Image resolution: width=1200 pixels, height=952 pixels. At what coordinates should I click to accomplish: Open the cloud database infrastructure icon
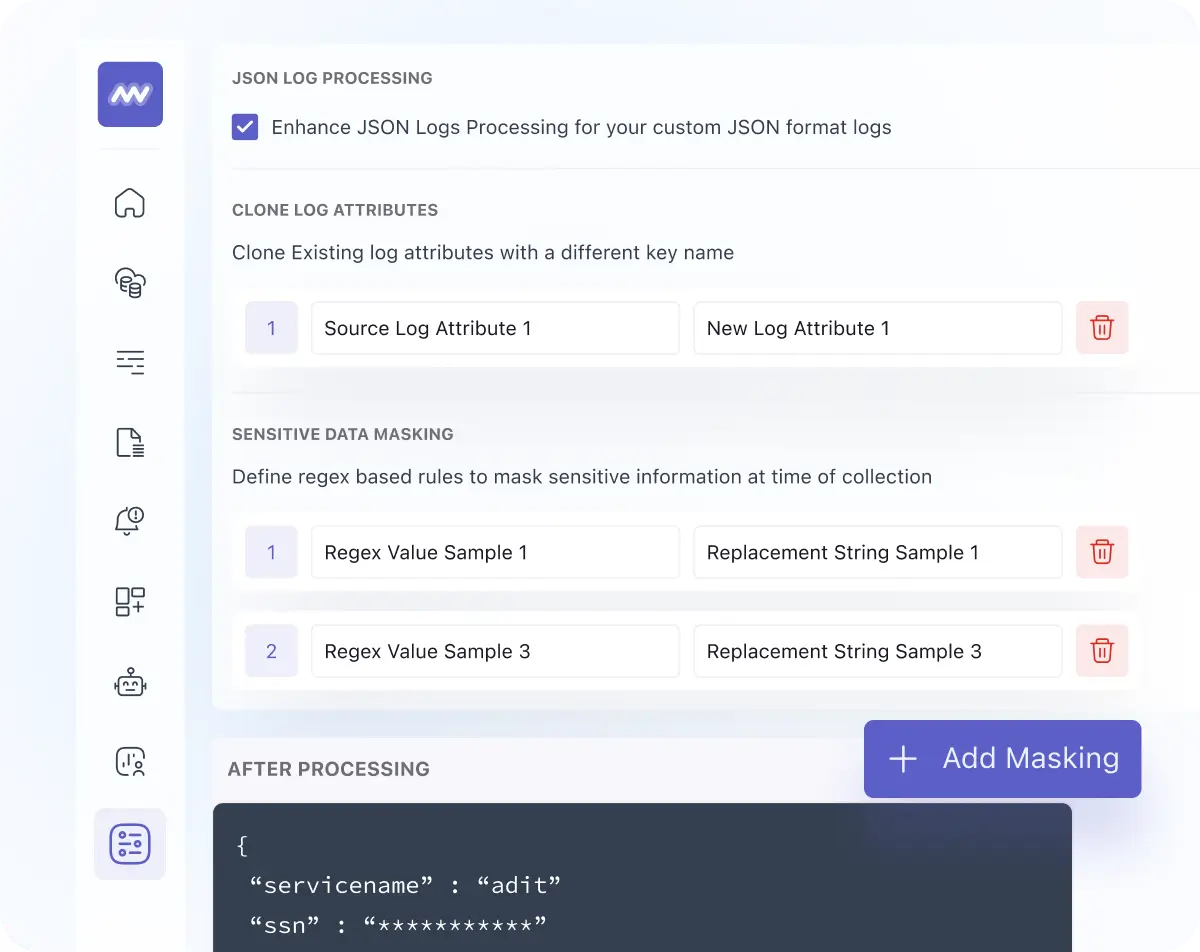tap(130, 282)
